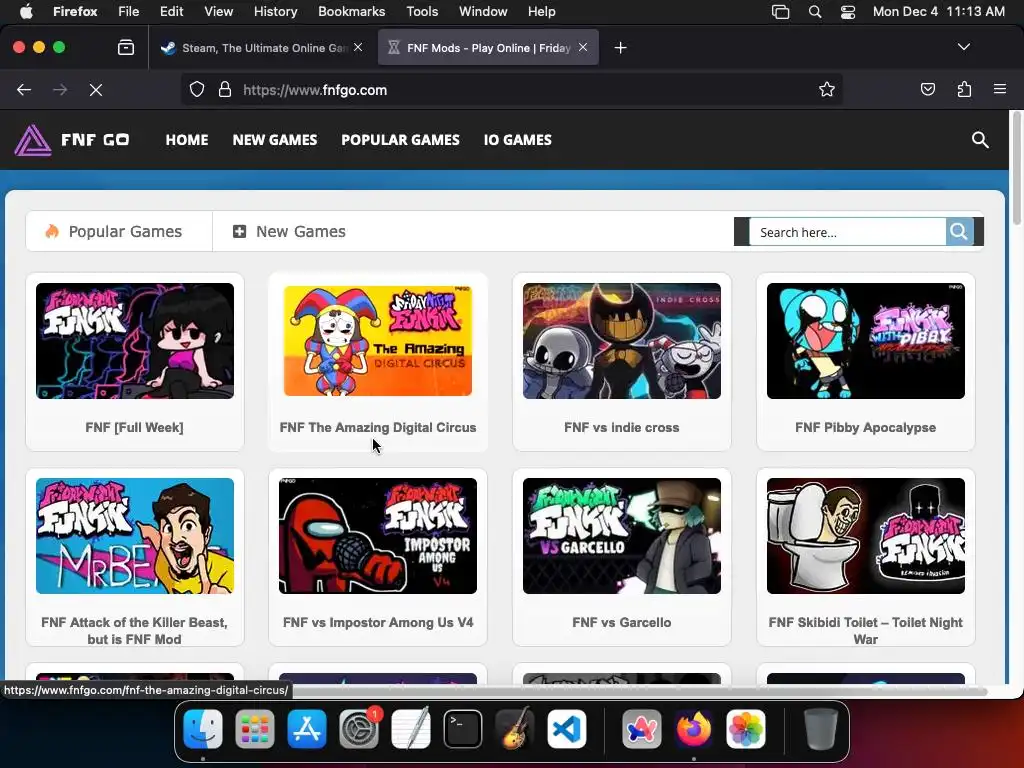Click 'FNF vs Impostor Among Us V4' text
1024x768 pixels.
click(x=377, y=622)
